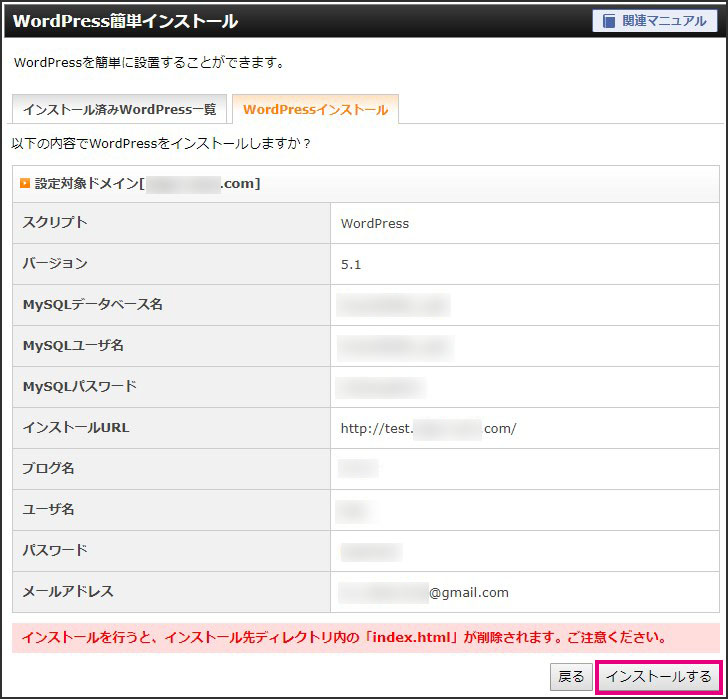Image resolution: width=728 pixels, height=699 pixels.
Task: Click the http://test install URL value
Action: click(x=428, y=428)
